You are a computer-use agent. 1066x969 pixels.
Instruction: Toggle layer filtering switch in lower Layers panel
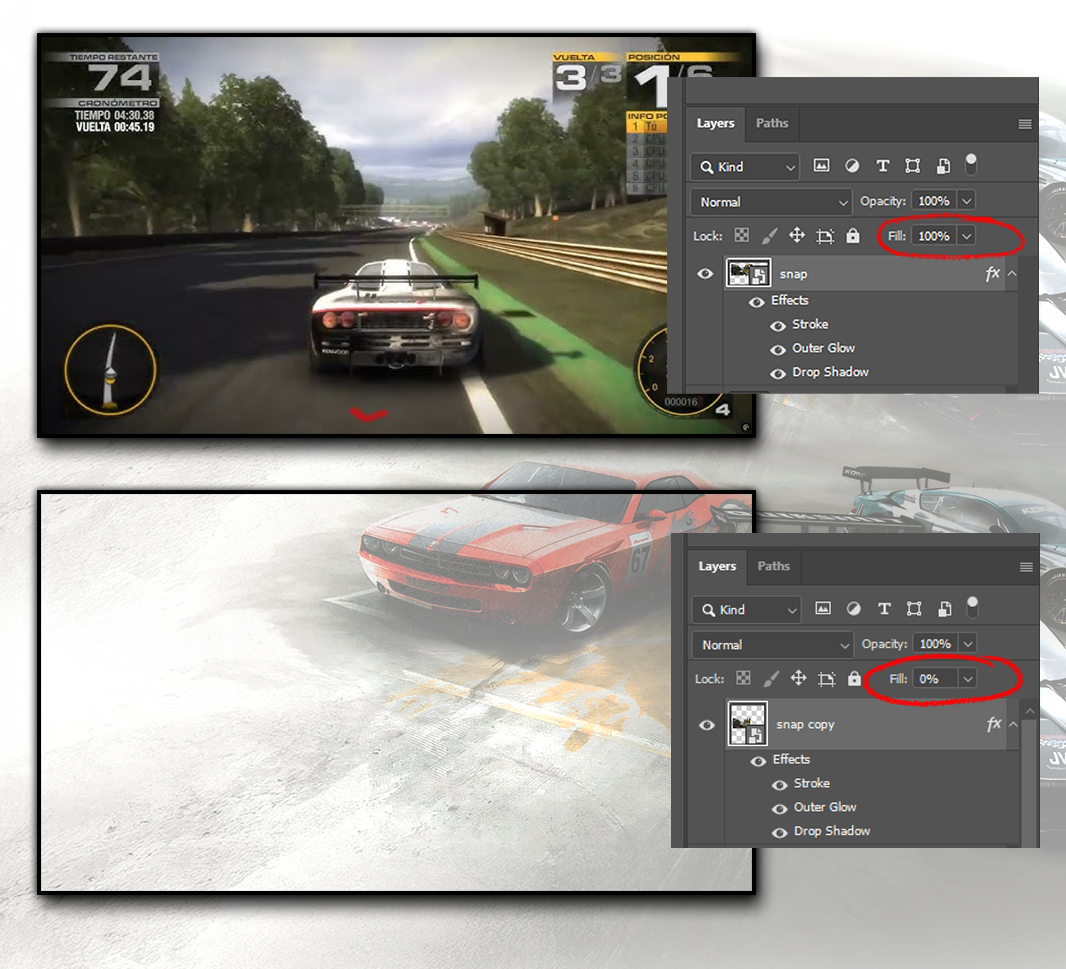pyautogui.click(x=972, y=607)
